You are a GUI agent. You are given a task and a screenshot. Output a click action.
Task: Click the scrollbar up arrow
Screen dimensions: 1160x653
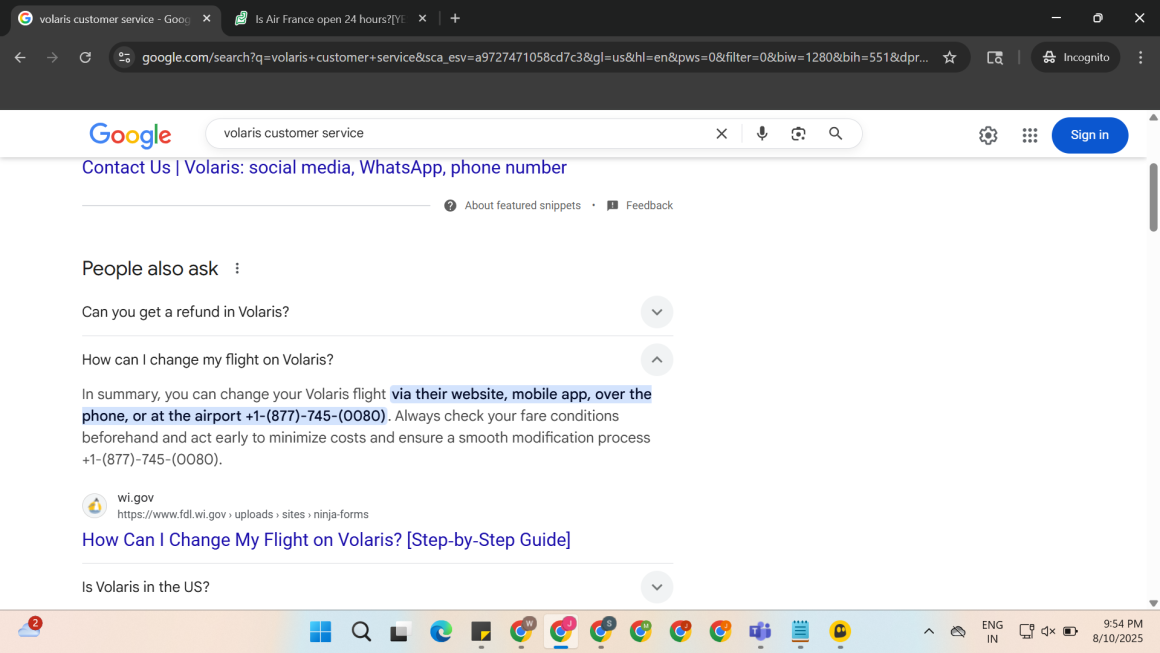click(x=1153, y=118)
